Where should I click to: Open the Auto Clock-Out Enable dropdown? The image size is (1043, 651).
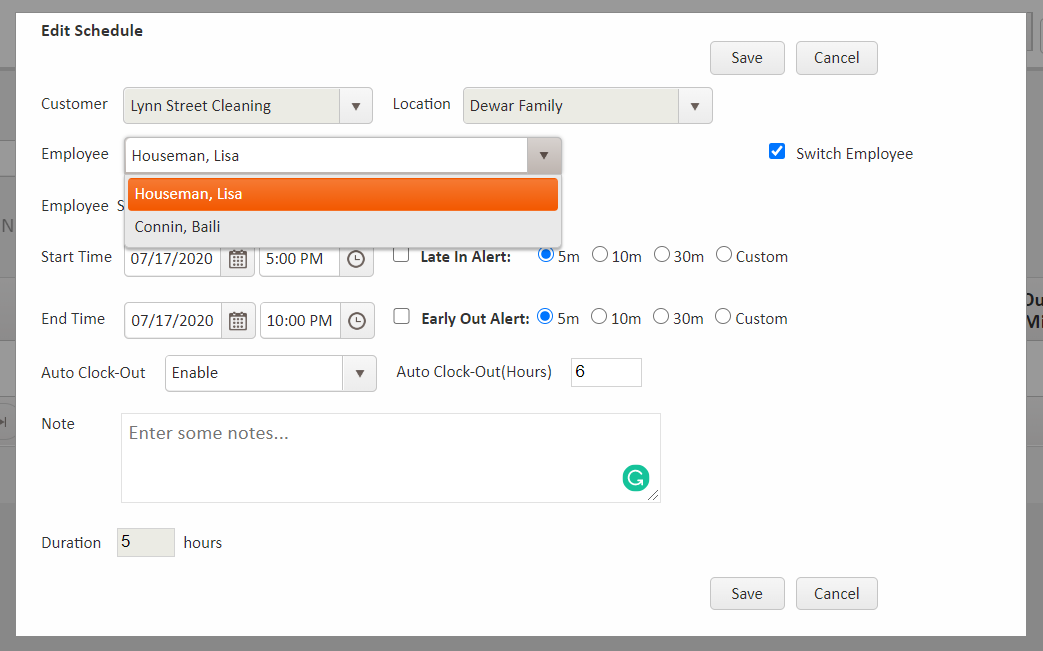[x=359, y=373]
